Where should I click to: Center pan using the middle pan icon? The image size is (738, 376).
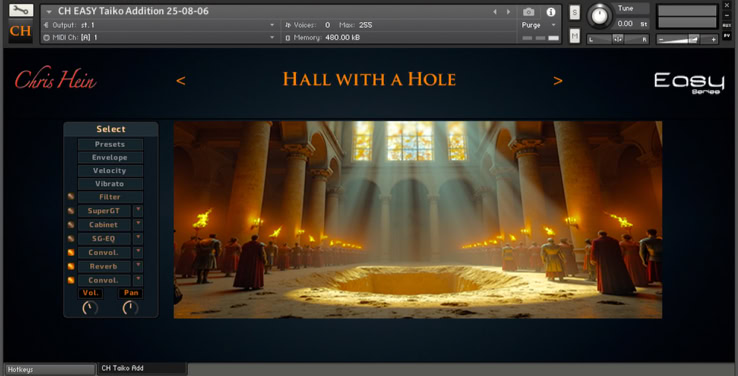[618, 40]
